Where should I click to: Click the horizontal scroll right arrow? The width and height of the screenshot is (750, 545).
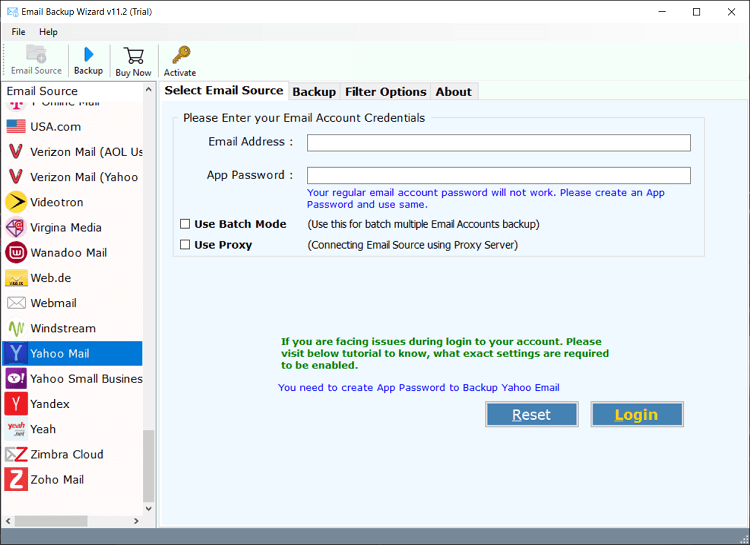click(x=136, y=521)
